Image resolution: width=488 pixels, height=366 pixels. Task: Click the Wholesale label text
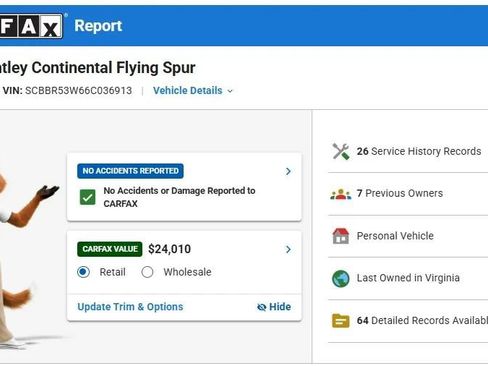[x=187, y=272]
